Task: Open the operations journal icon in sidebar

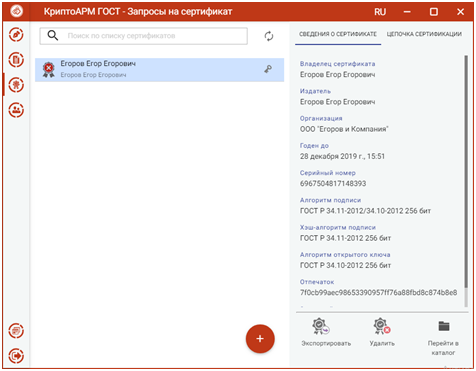Action: pos(16,331)
